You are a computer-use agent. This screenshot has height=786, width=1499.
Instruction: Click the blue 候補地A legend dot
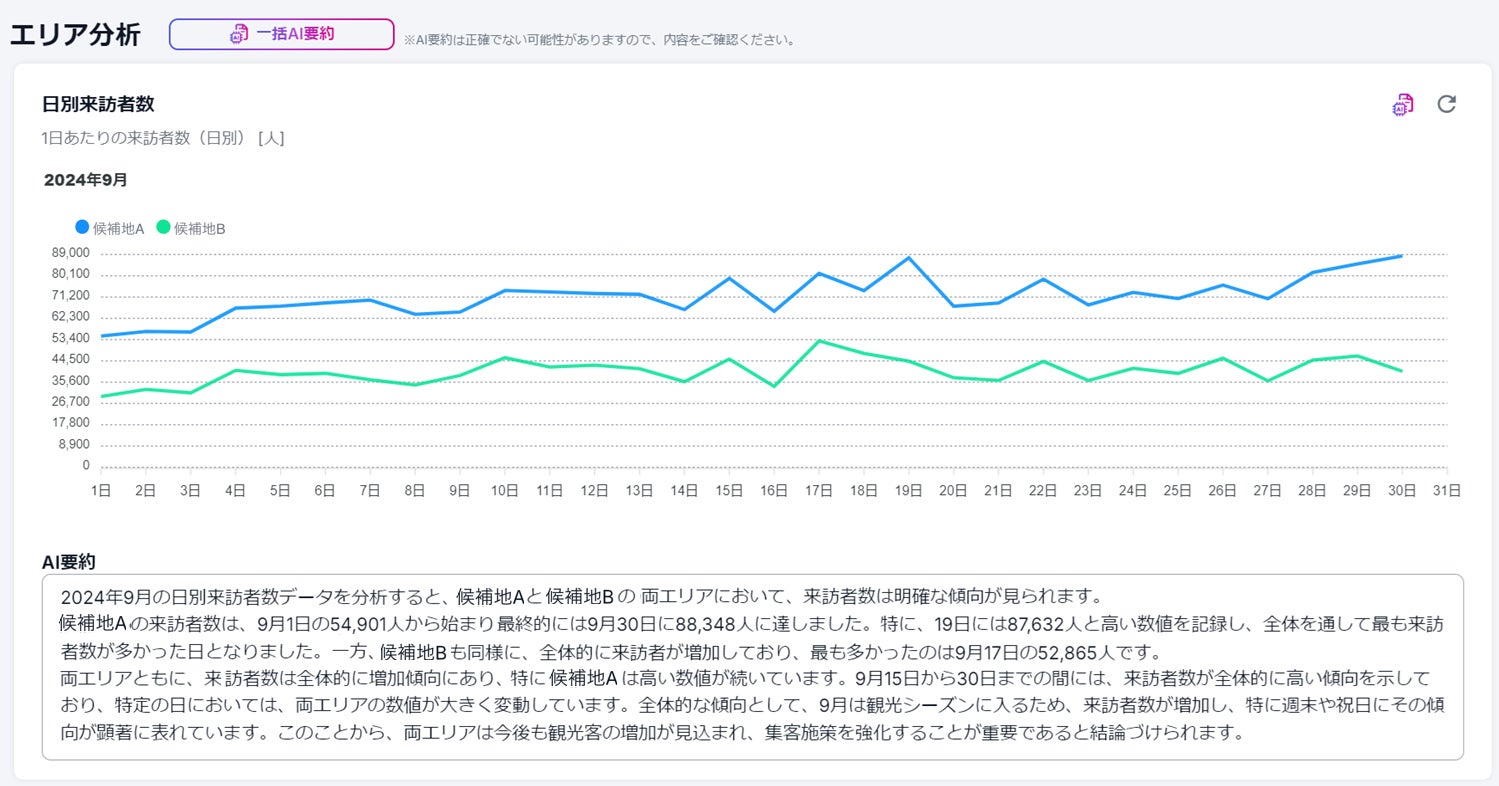[82, 228]
